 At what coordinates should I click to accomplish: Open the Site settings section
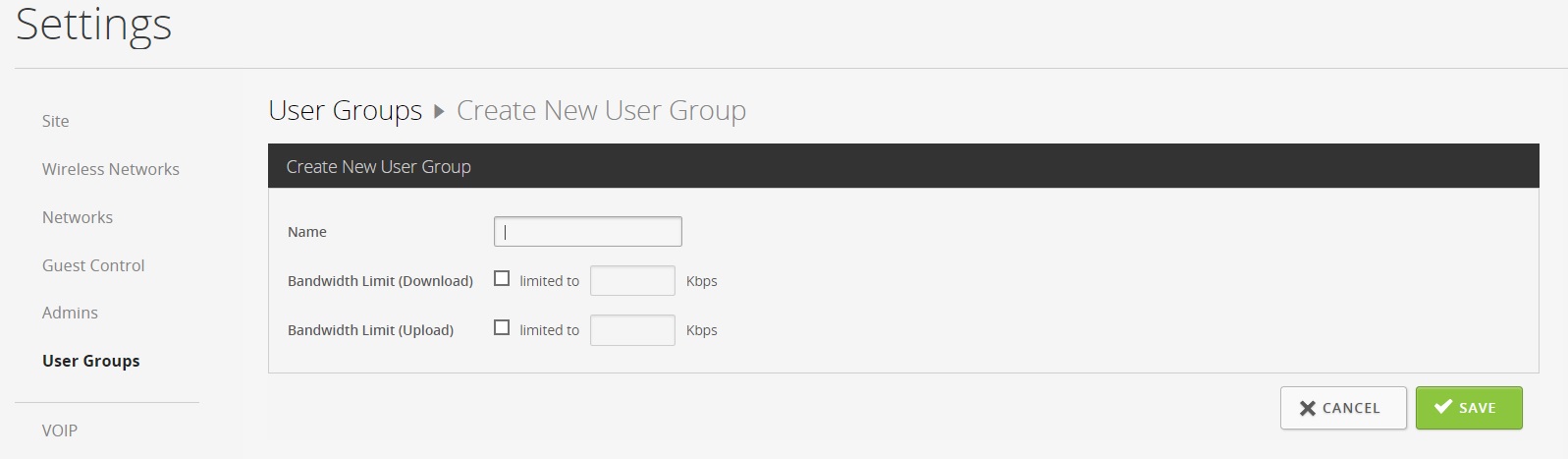tap(55, 121)
